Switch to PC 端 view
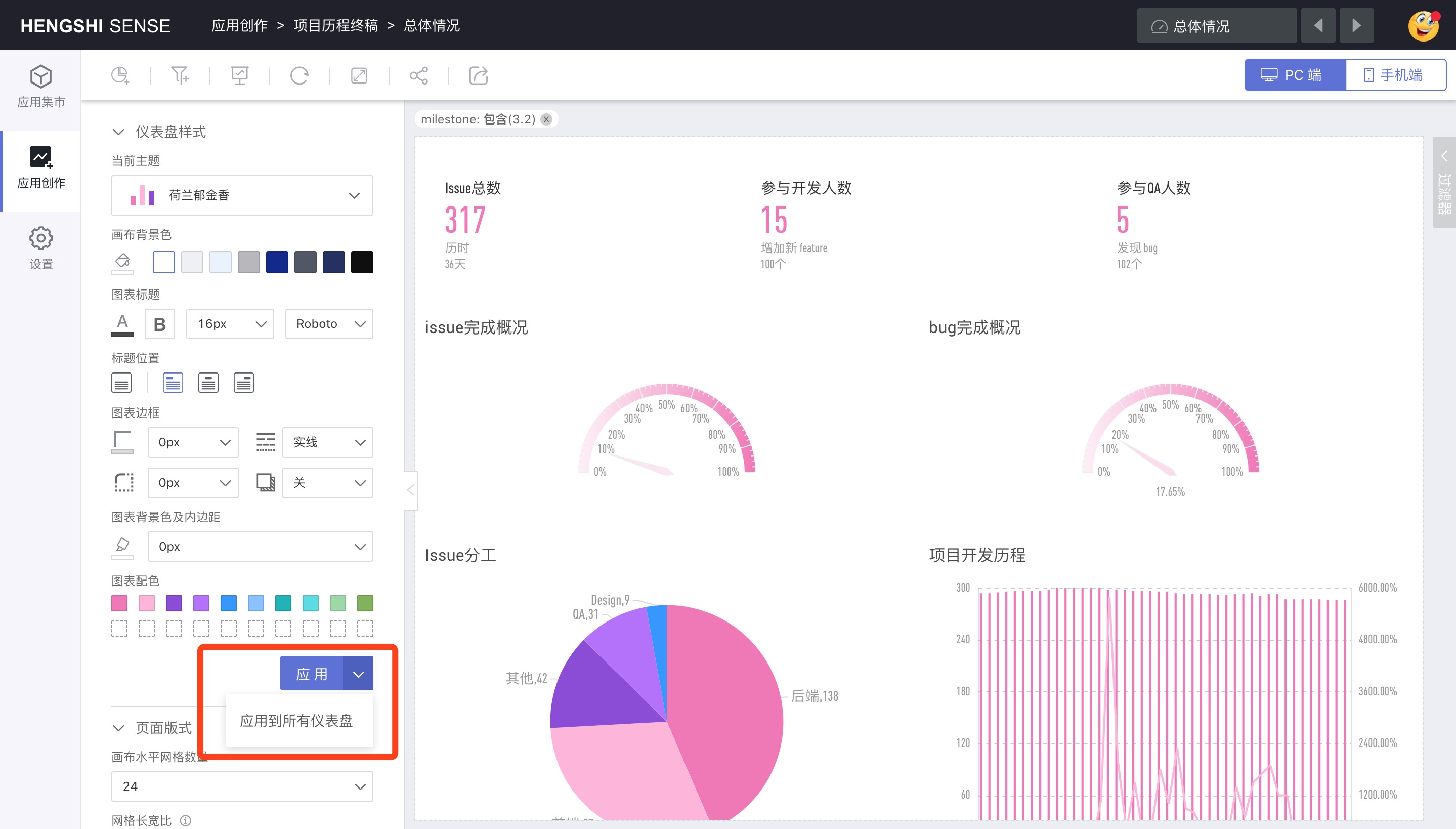This screenshot has width=1456, height=829. click(1295, 75)
